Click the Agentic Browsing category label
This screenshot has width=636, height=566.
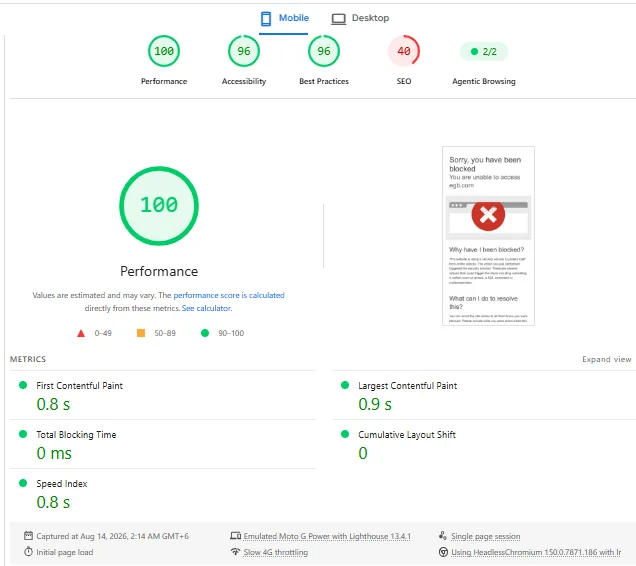click(483, 81)
